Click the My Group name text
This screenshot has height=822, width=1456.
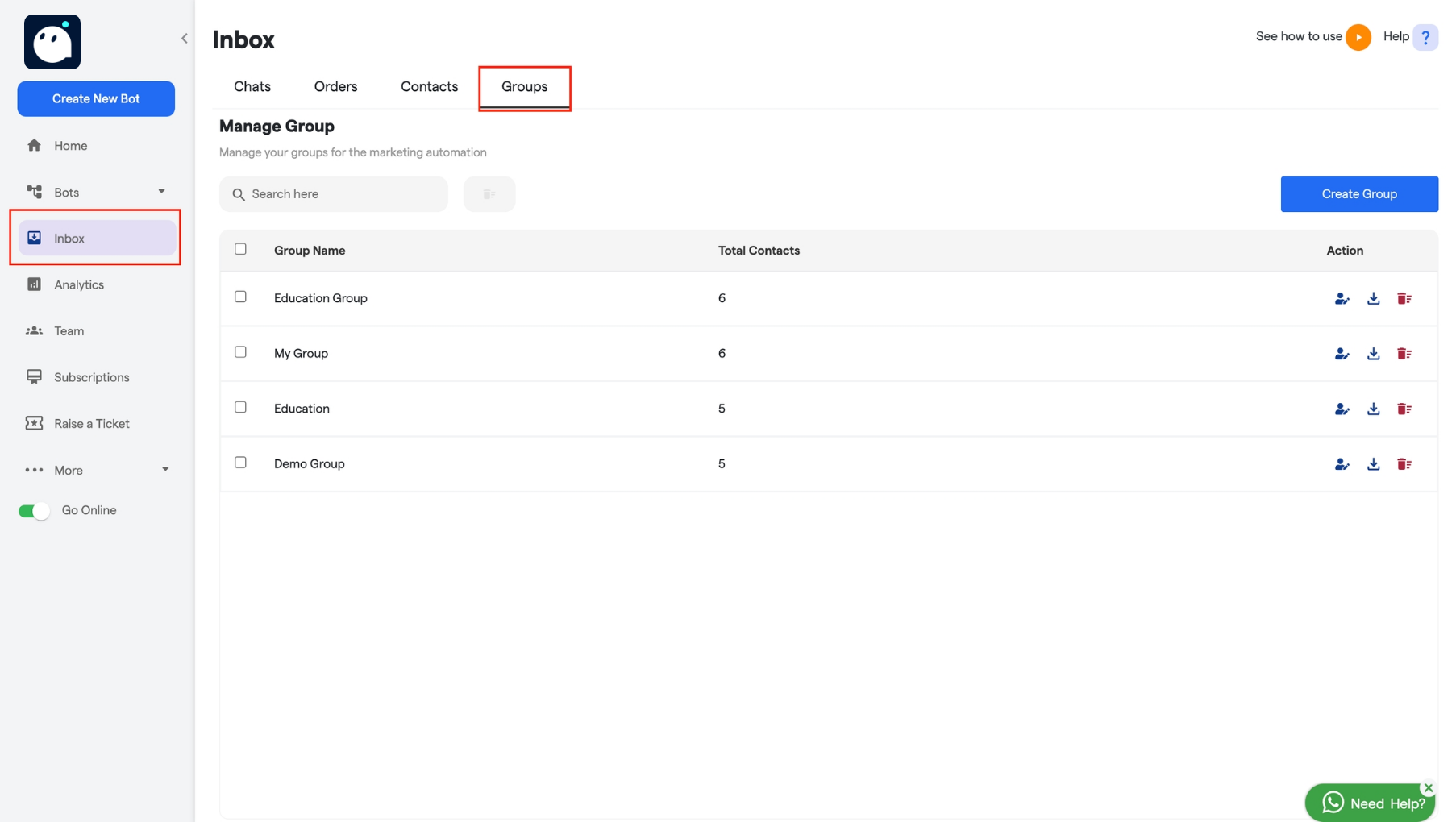[301, 354]
